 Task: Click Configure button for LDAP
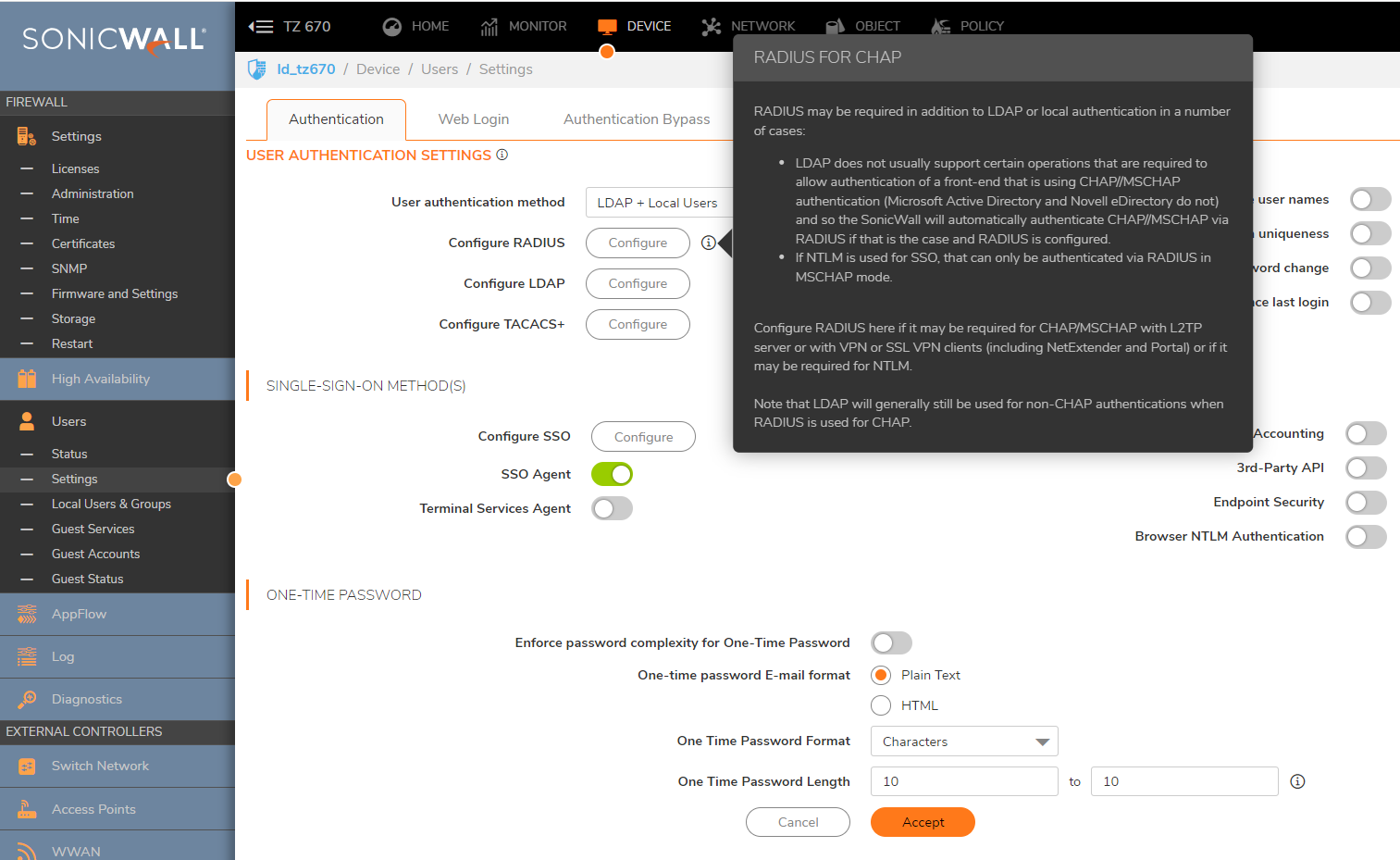tap(638, 283)
